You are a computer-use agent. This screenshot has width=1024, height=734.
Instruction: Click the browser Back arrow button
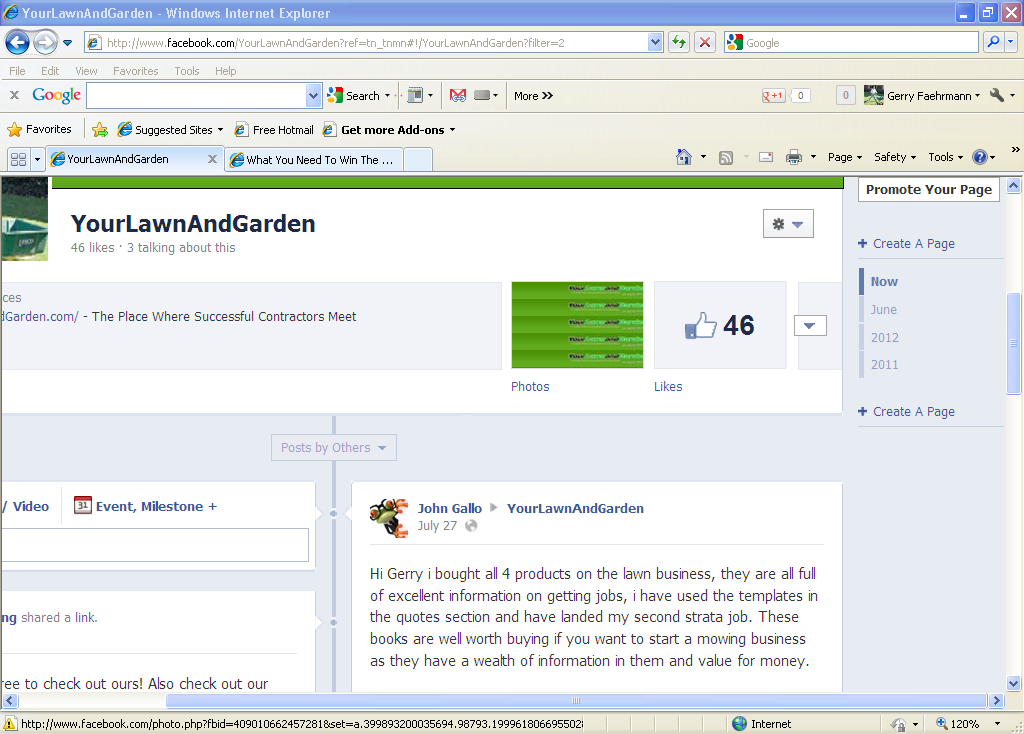click(18, 43)
